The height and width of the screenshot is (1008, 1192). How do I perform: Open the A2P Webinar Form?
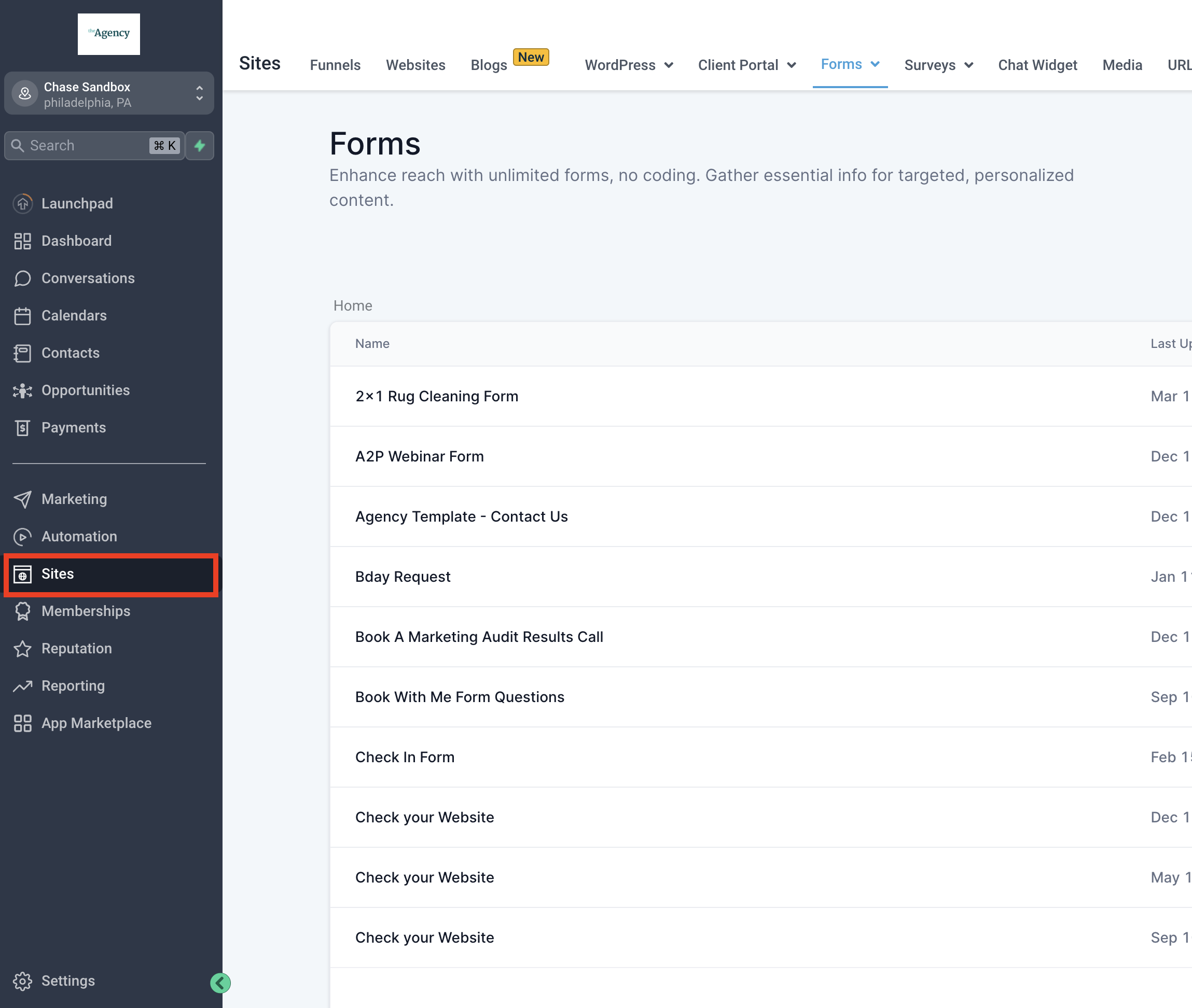(x=419, y=456)
